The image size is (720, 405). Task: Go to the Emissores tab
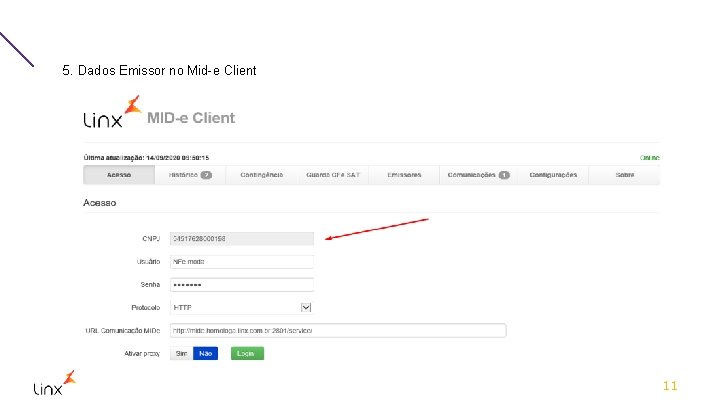pos(404,175)
